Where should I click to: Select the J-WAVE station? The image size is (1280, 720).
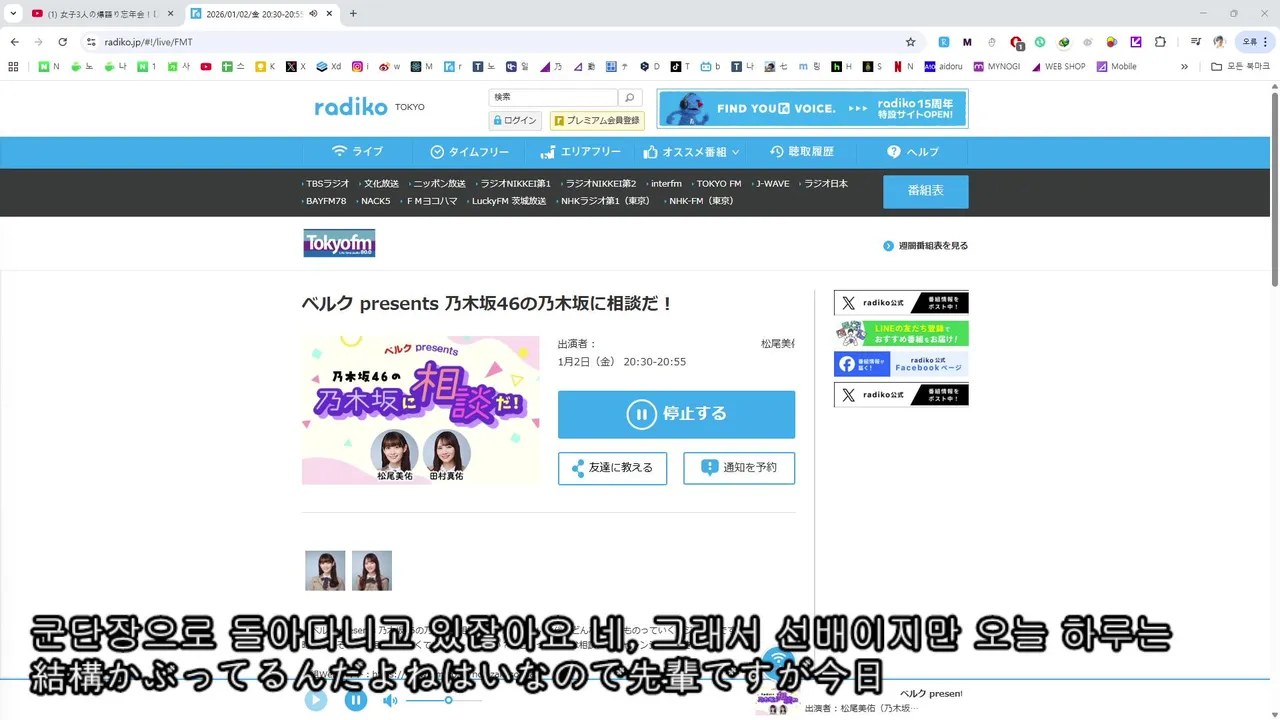coord(771,184)
